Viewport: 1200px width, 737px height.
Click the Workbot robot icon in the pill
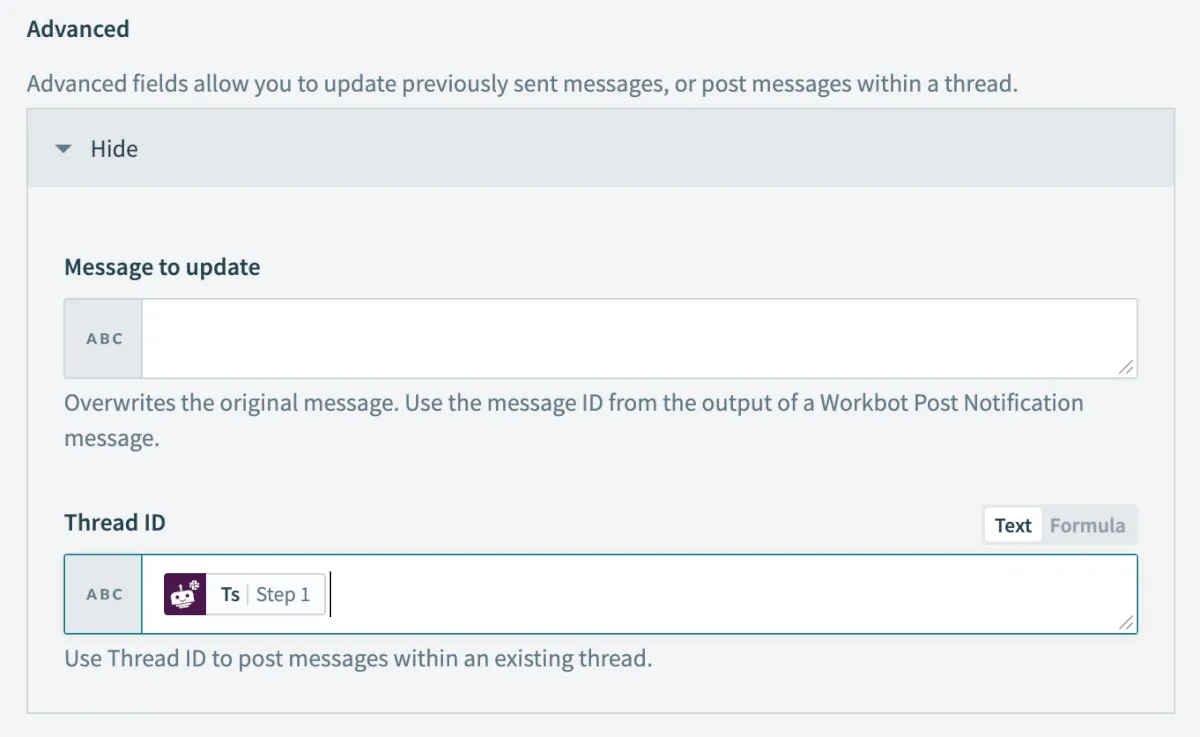pyautogui.click(x=185, y=594)
